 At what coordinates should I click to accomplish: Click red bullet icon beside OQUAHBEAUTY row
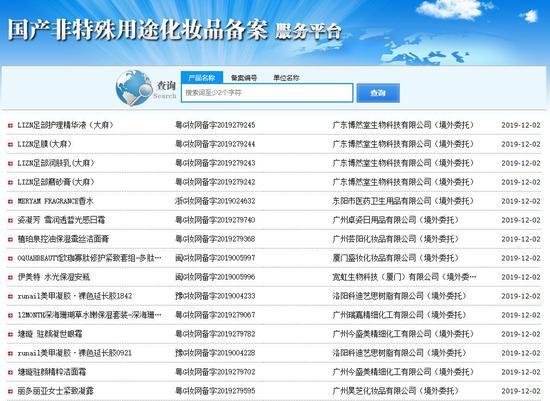coord(11,258)
